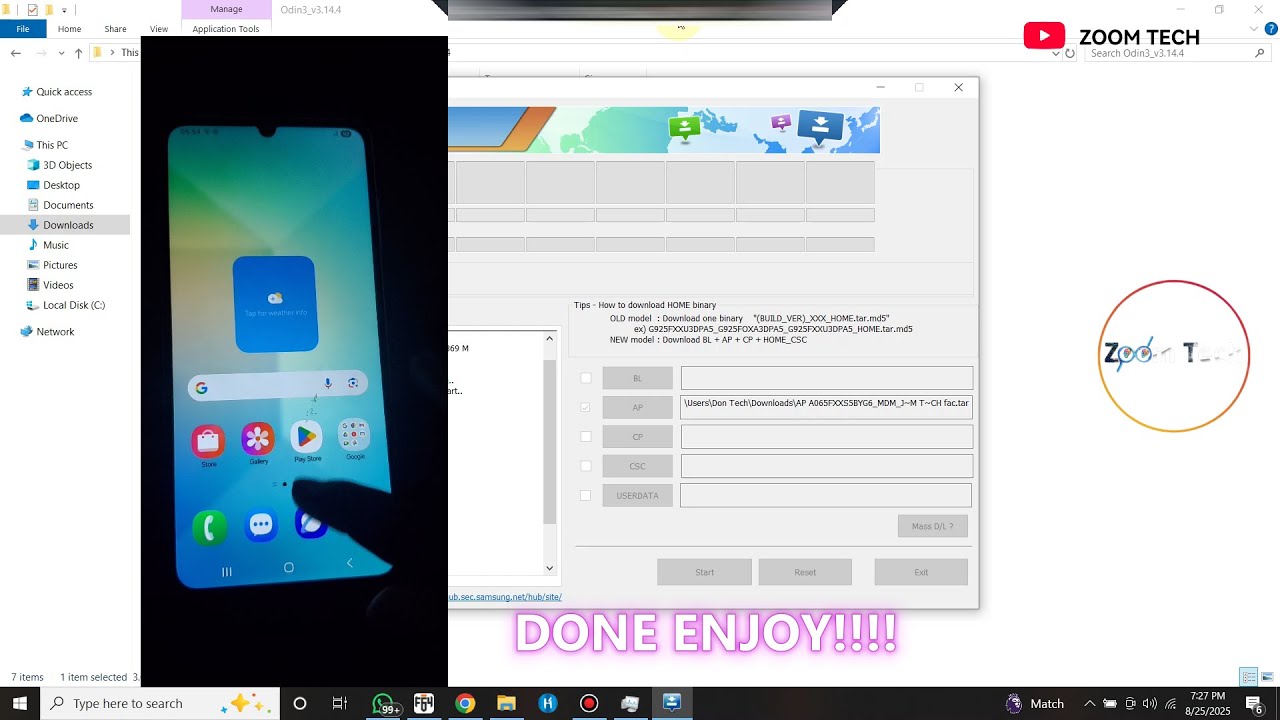Click the AP file button
The height and width of the screenshot is (720, 1280).
pos(638,407)
